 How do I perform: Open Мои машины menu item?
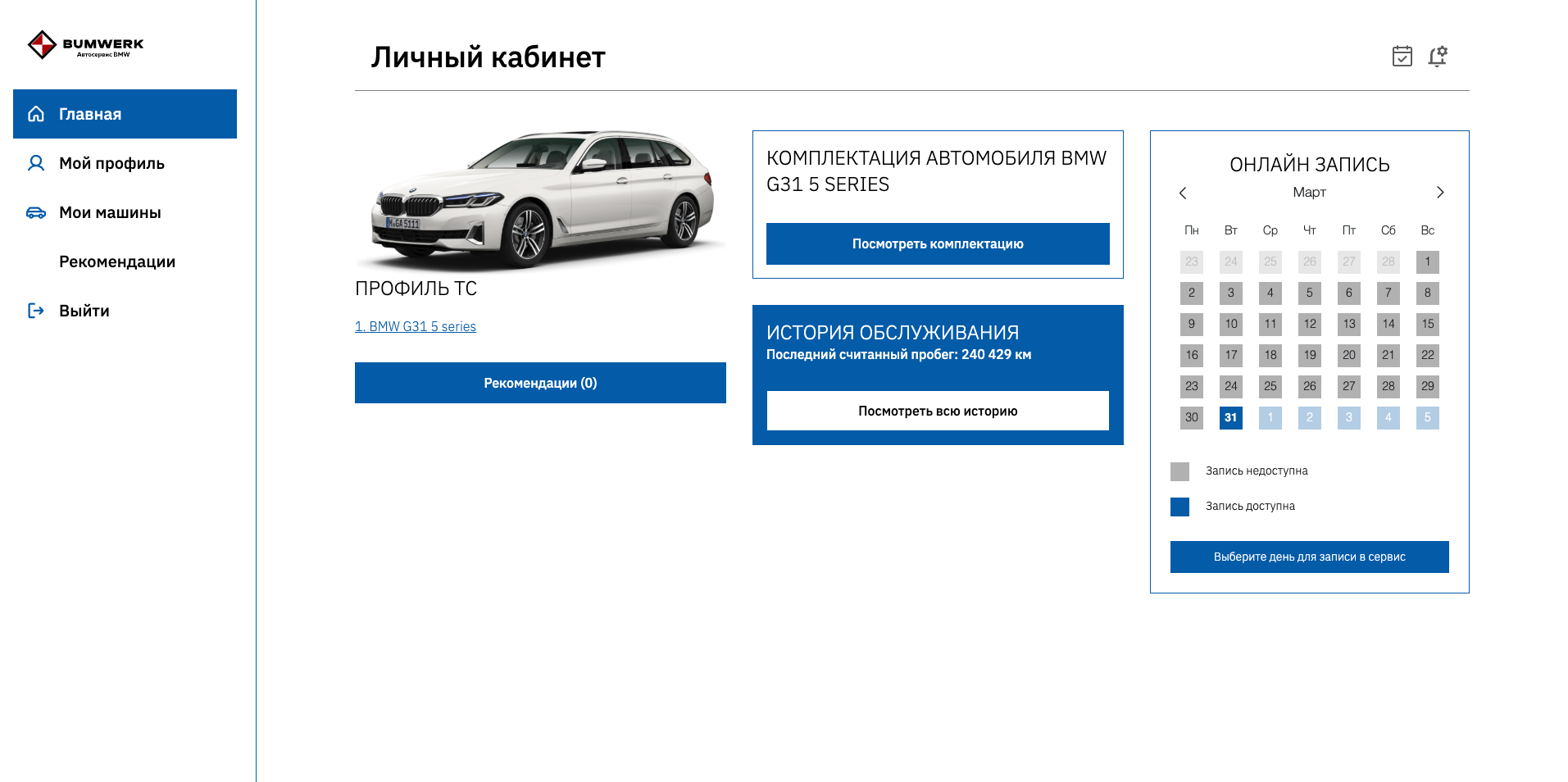pyautogui.click(x=110, y=212)
